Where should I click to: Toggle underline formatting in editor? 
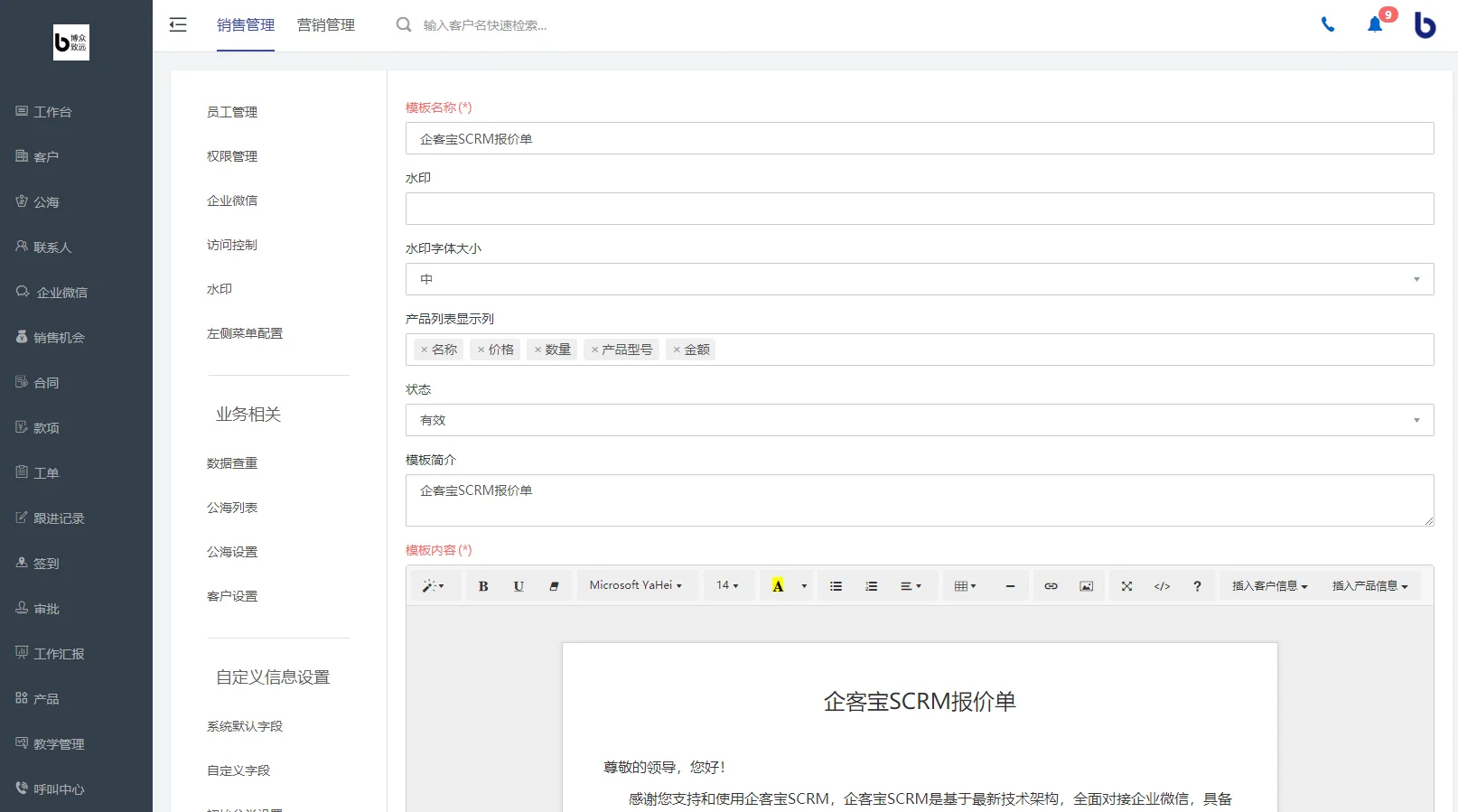[x=519, y=586]
